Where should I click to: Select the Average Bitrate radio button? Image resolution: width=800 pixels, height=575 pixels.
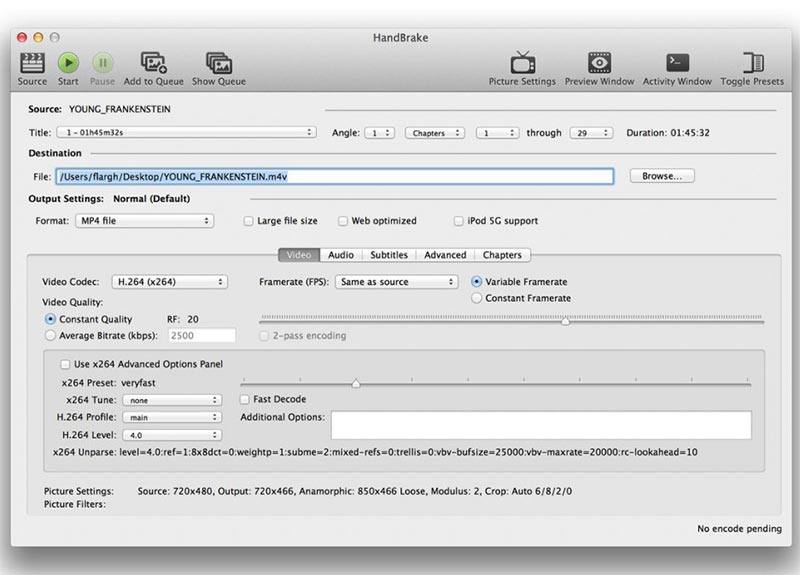click(51, 336)
